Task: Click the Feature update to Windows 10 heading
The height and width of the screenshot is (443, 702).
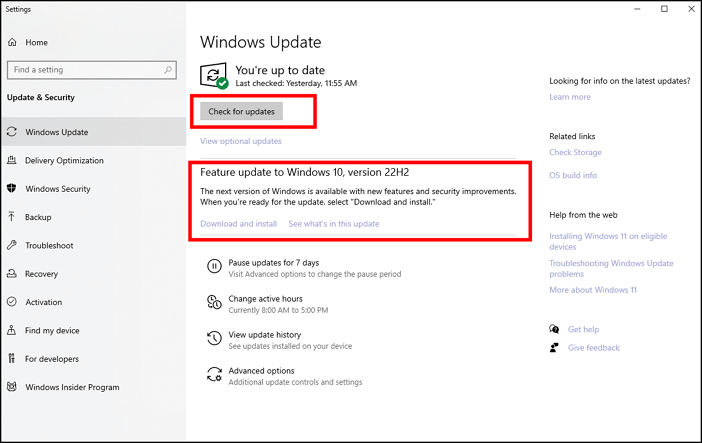Action: coord(304,172)
